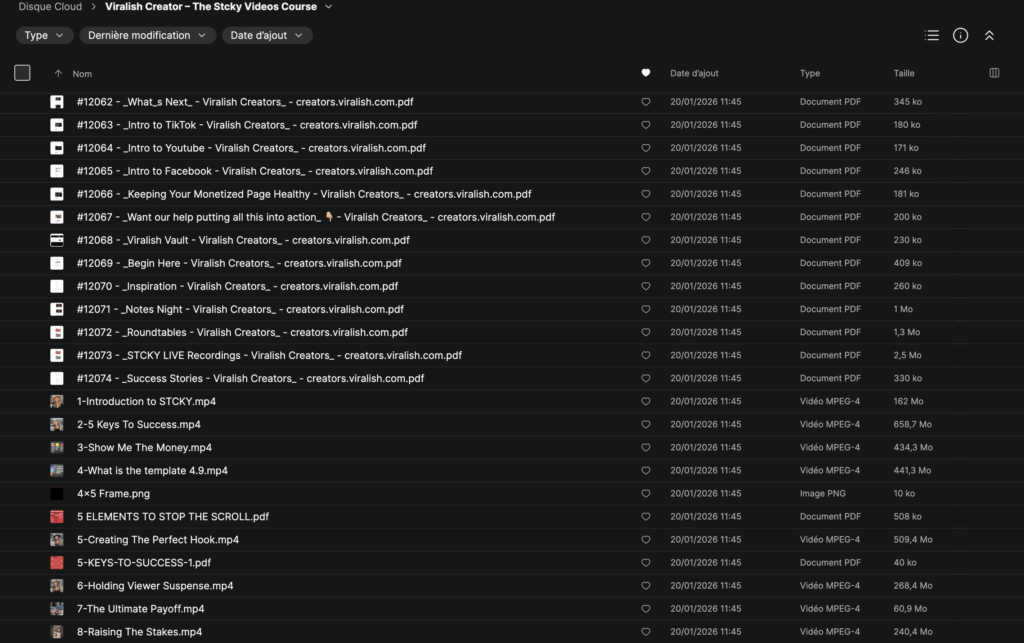Switch to list view layout icon
The width and height of the screenshot is (1024, 643).
tap(932, 35)
